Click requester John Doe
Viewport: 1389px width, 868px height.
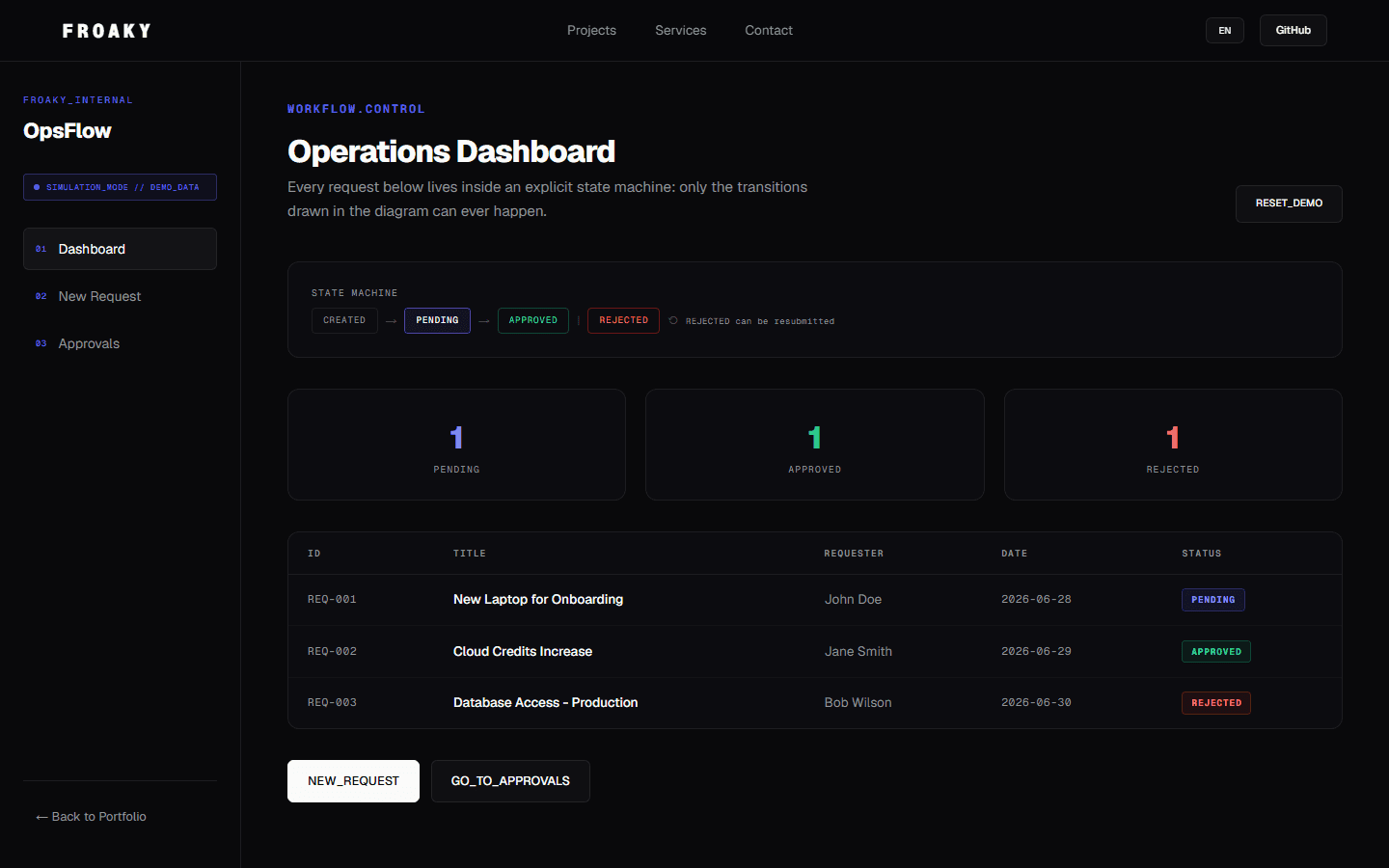pos(853,600)
